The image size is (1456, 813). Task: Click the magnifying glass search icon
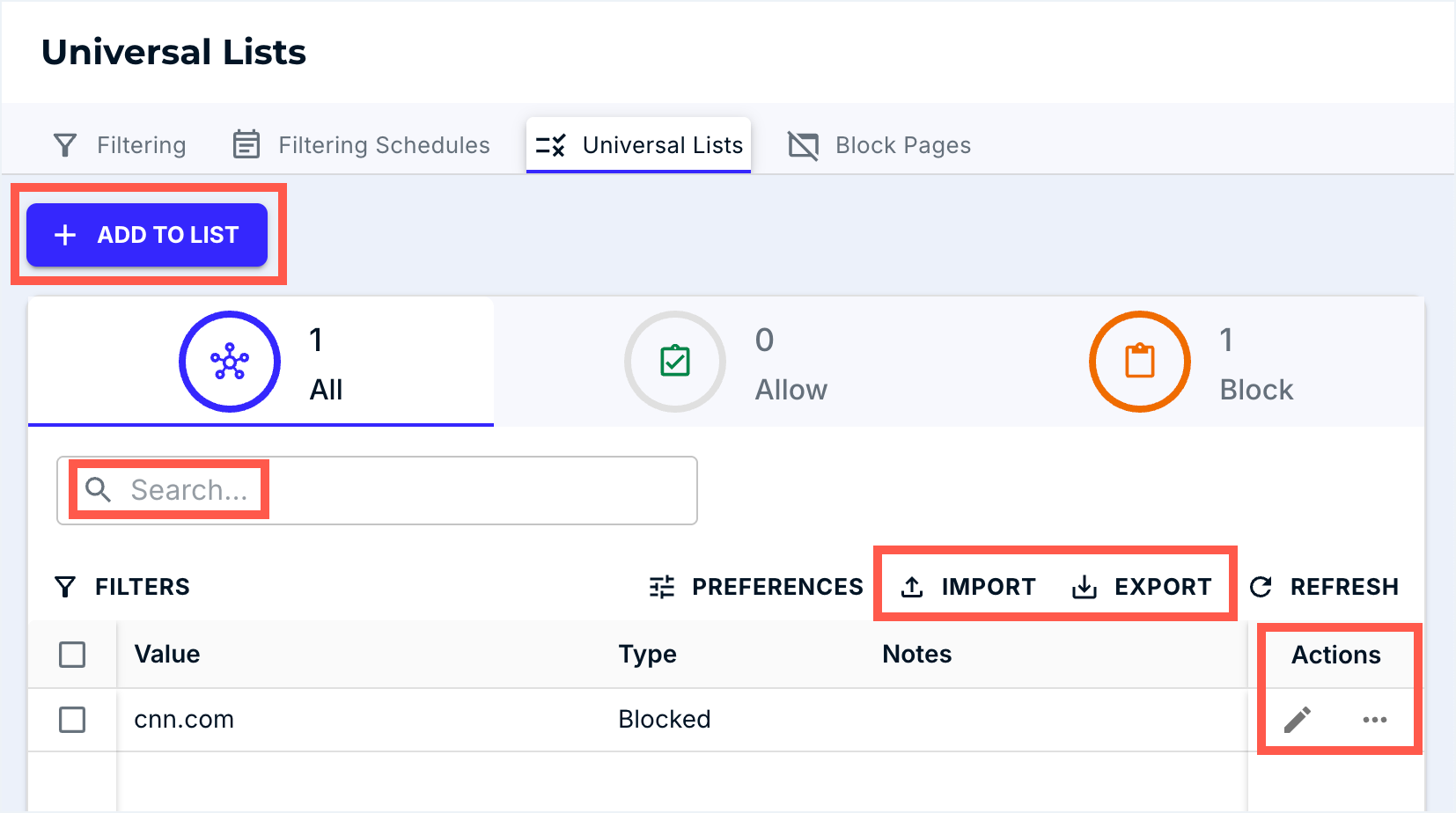point(98,490)
